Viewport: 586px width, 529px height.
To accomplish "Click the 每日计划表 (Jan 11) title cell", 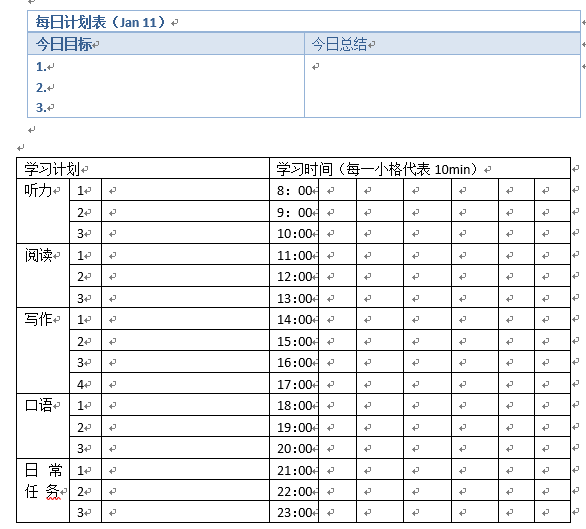I will point(304,22).
